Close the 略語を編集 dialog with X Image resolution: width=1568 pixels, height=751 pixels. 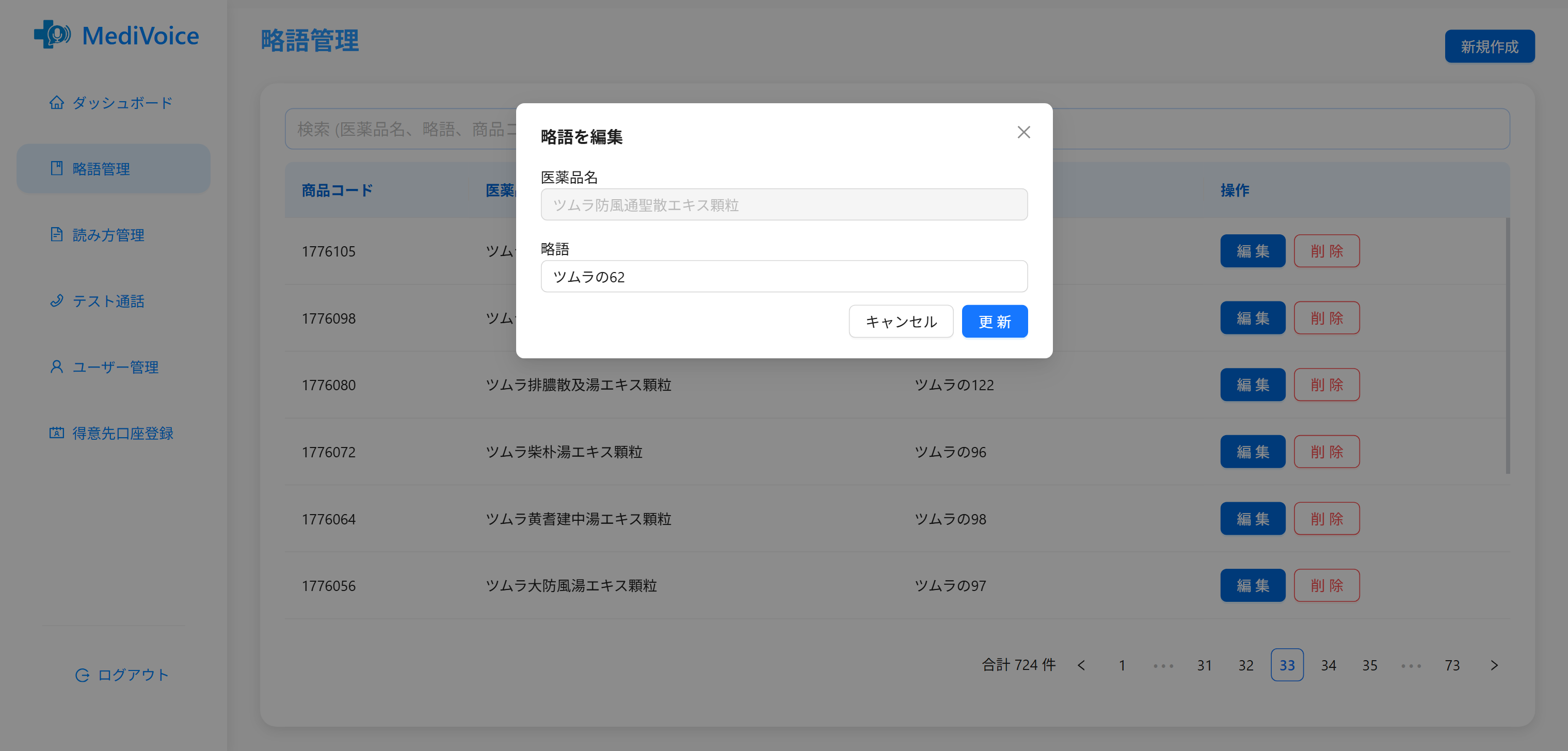pos(1023,132)
